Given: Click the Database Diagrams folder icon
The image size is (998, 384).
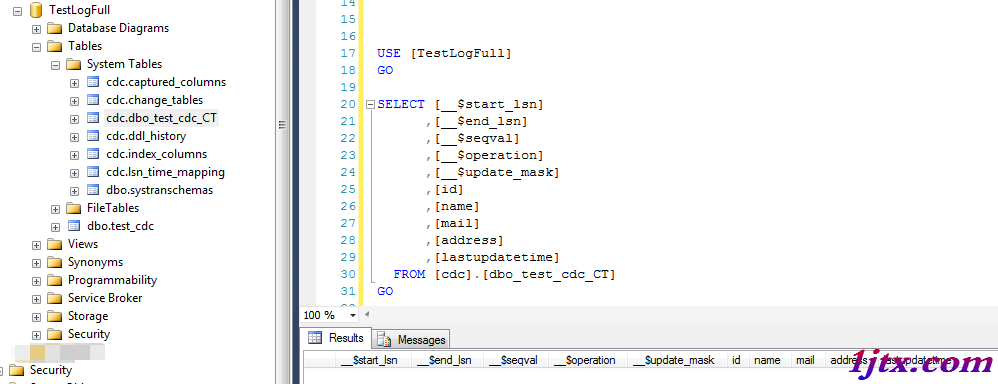Looking at the screenshot, I should coord(55,28).
